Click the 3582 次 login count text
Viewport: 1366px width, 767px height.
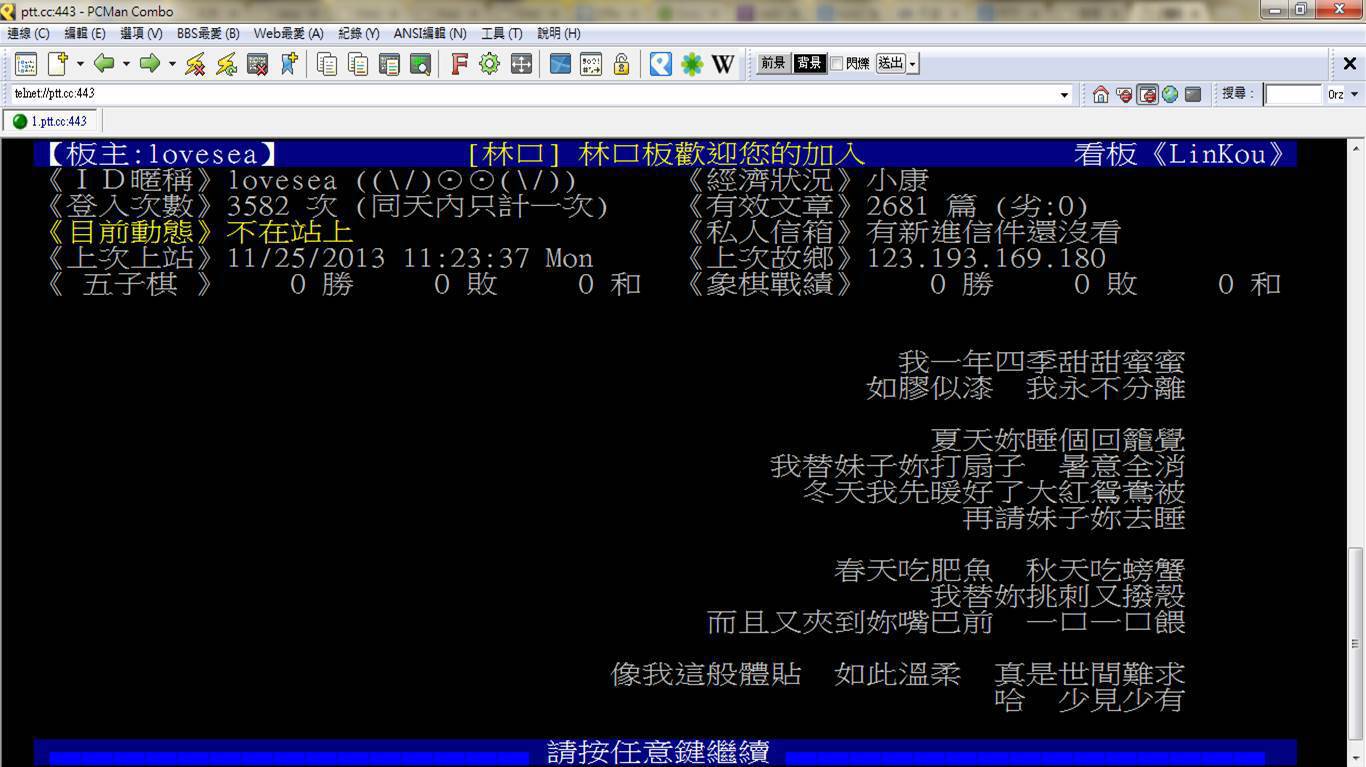(283, 206)
